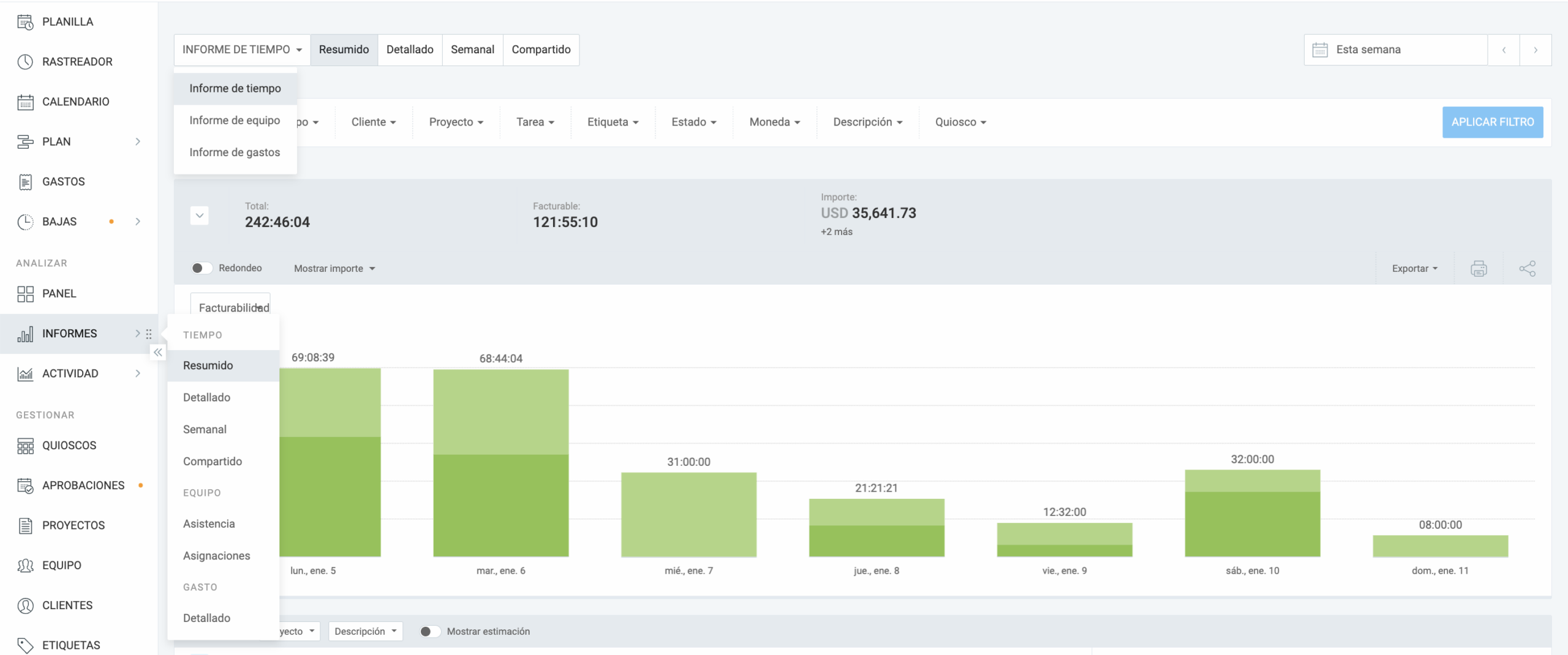Open the Rastreador clock icon
1568x655 pixels.
pos(25,62)
